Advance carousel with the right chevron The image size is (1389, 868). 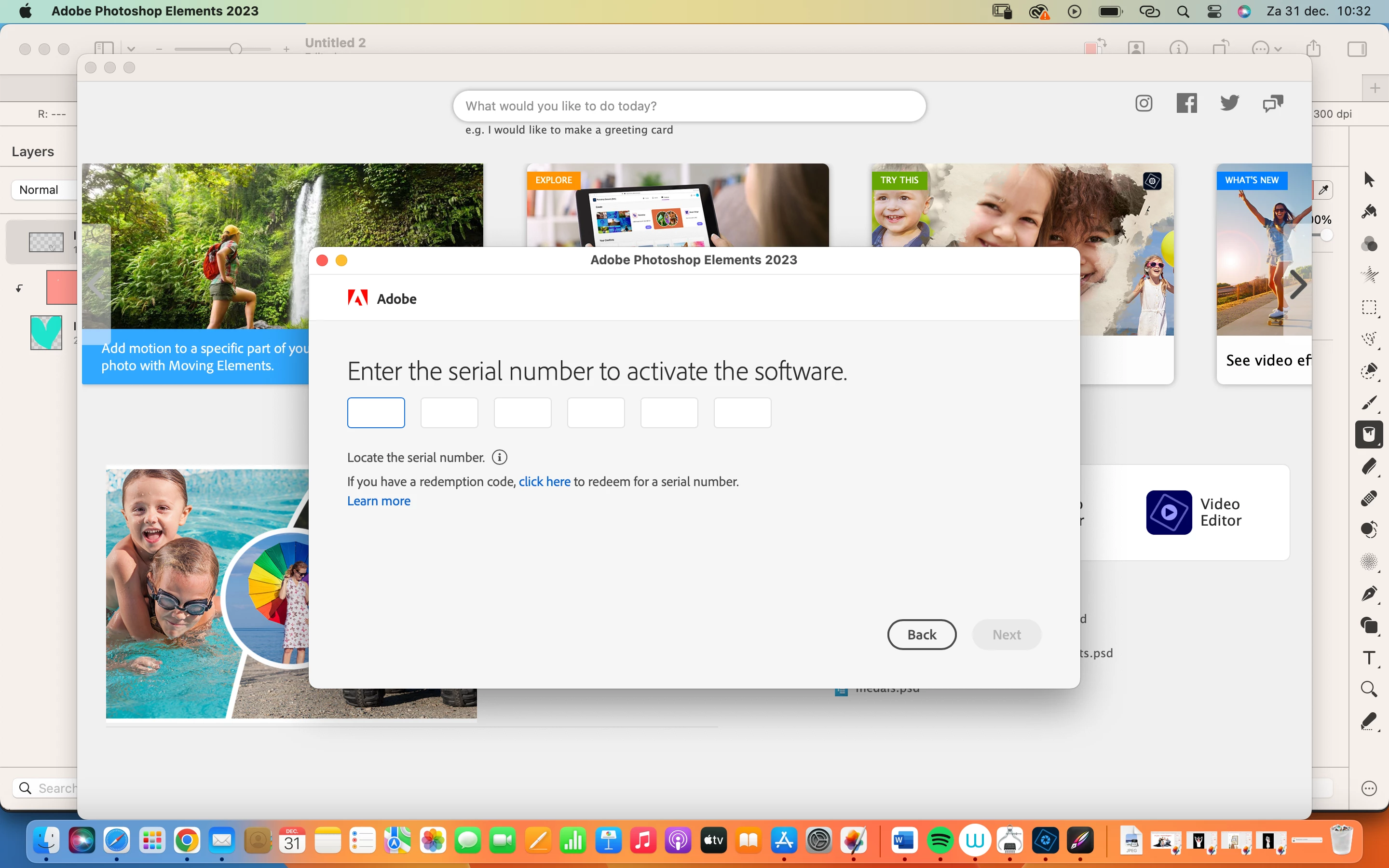(1297, 284)
